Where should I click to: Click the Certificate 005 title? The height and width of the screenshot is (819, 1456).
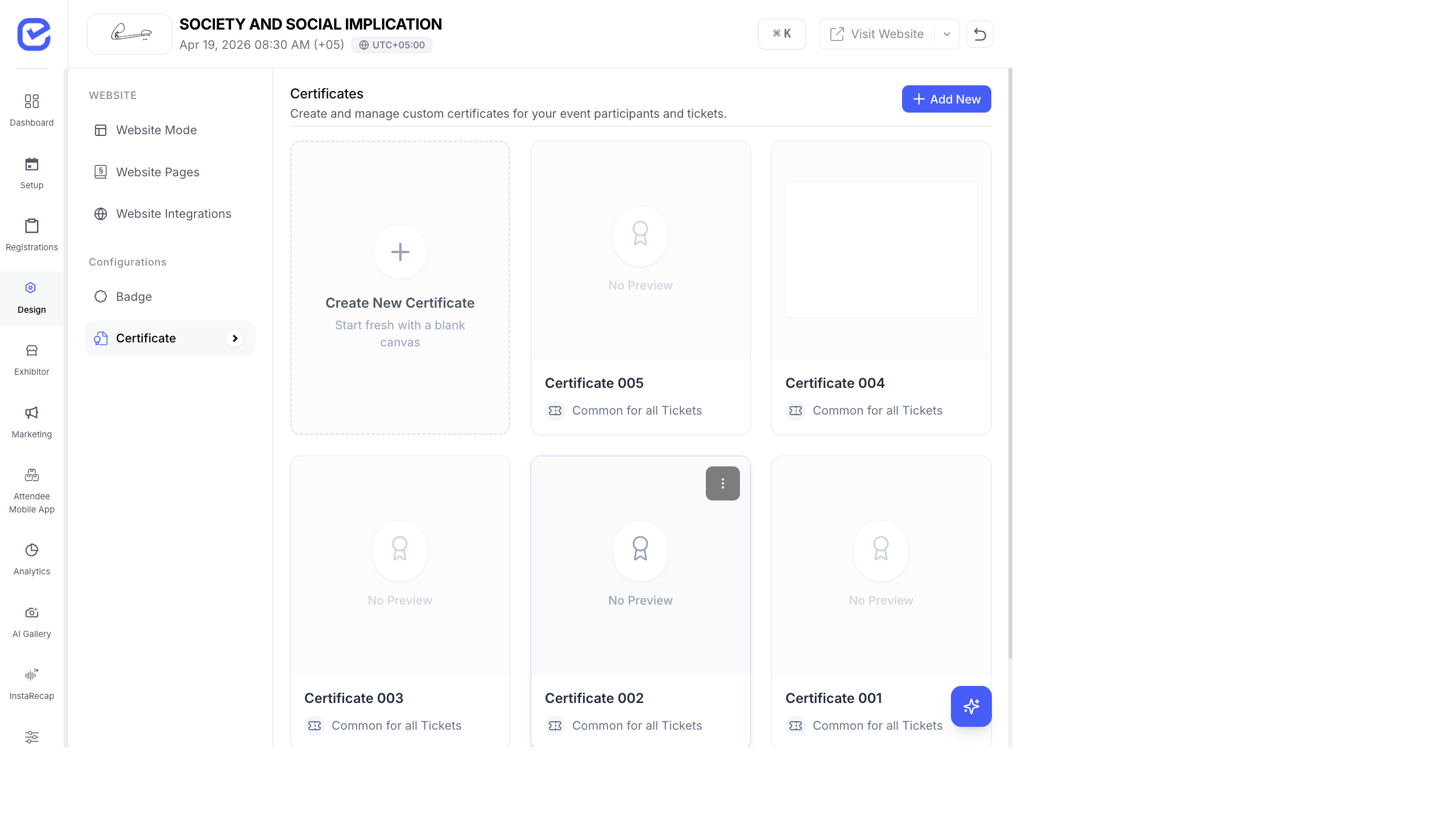[x=594, y=383]
